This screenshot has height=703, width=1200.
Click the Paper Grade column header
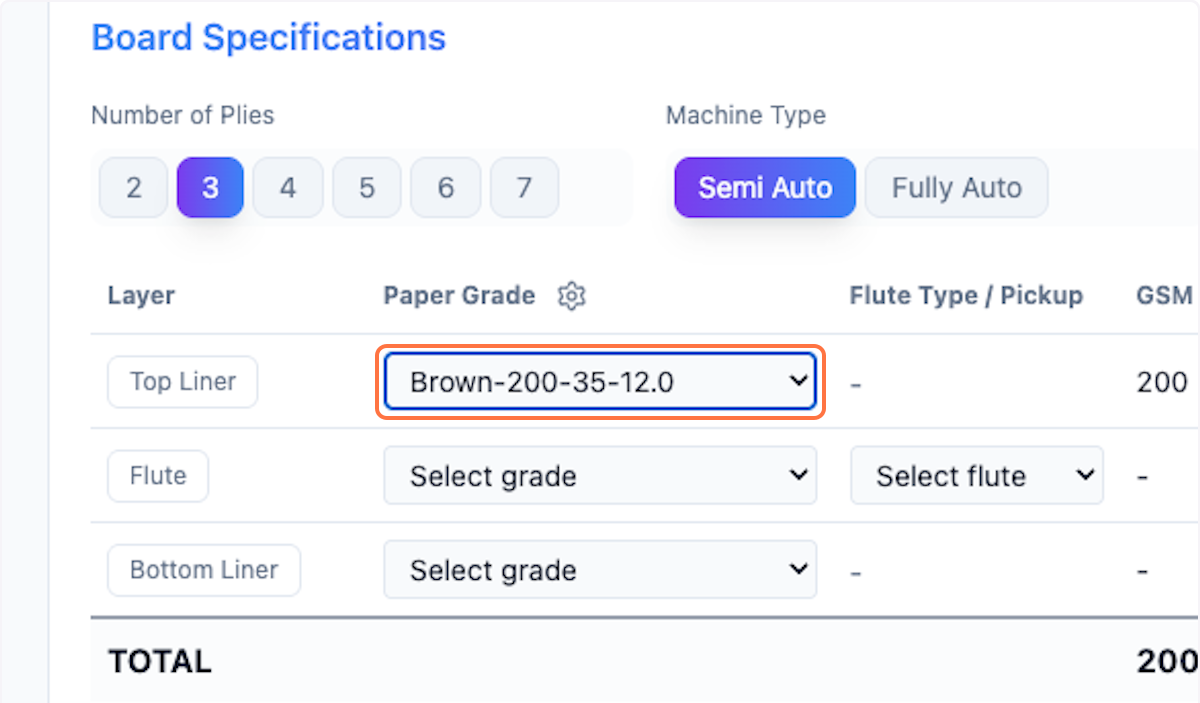click(x=459, y=296)
